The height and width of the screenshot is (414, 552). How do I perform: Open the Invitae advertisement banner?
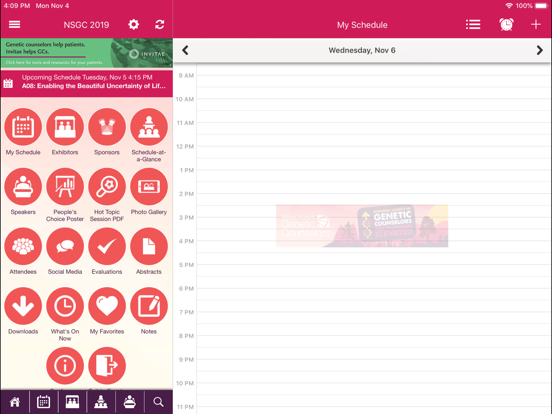point(87,53)
